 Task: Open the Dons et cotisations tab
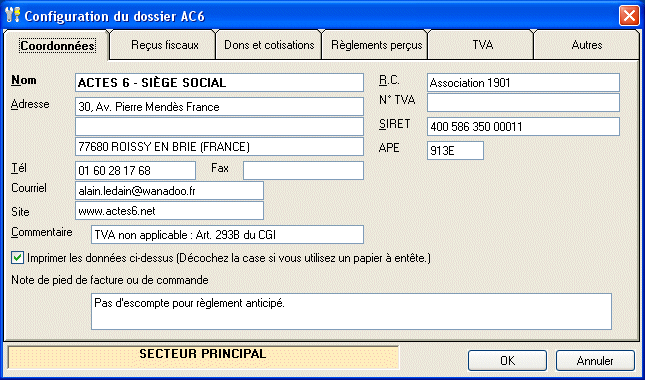[269, 45]
